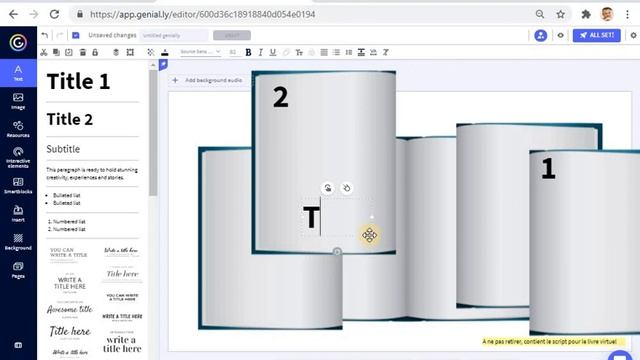Image resolution: width=640 pixels, height=360 pixels.
Task: Open the Image panel in sidebar
Action: coord(18,101)
